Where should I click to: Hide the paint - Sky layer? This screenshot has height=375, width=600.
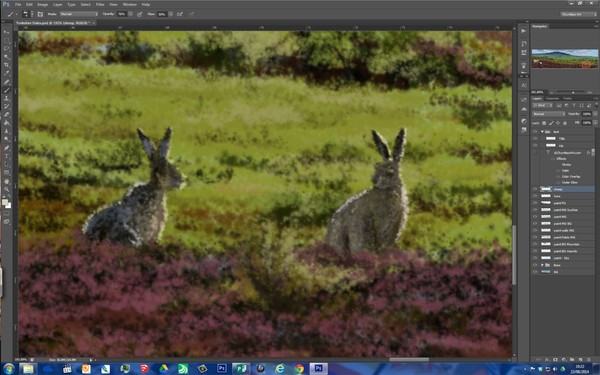(x=535, y=258)
